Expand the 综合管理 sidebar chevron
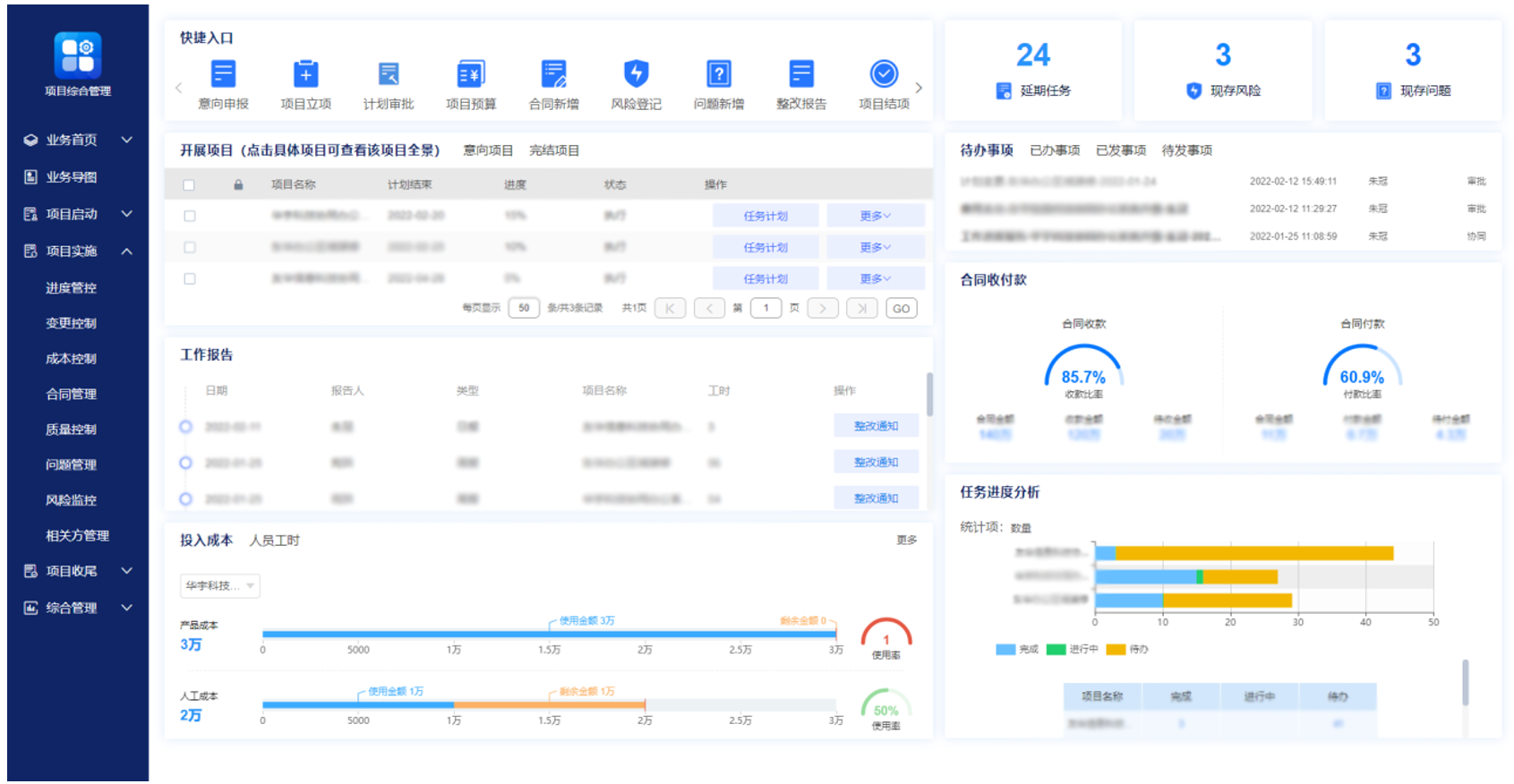The height and width of the screenshot is (784, 1514). point(127,608)
